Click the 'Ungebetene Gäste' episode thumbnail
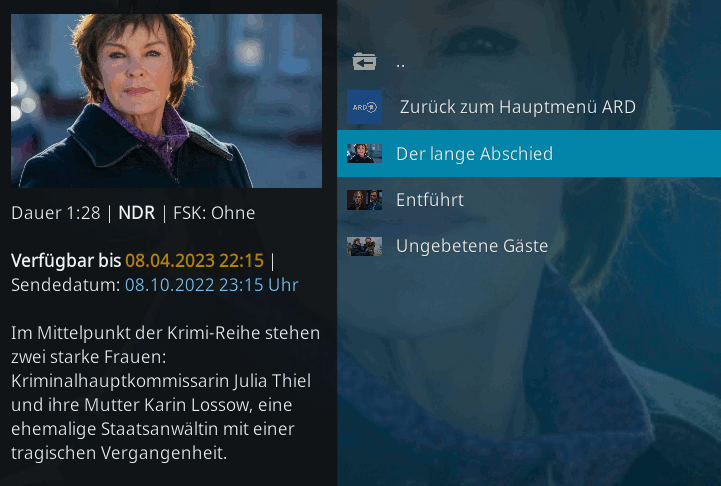 point(364,246)
